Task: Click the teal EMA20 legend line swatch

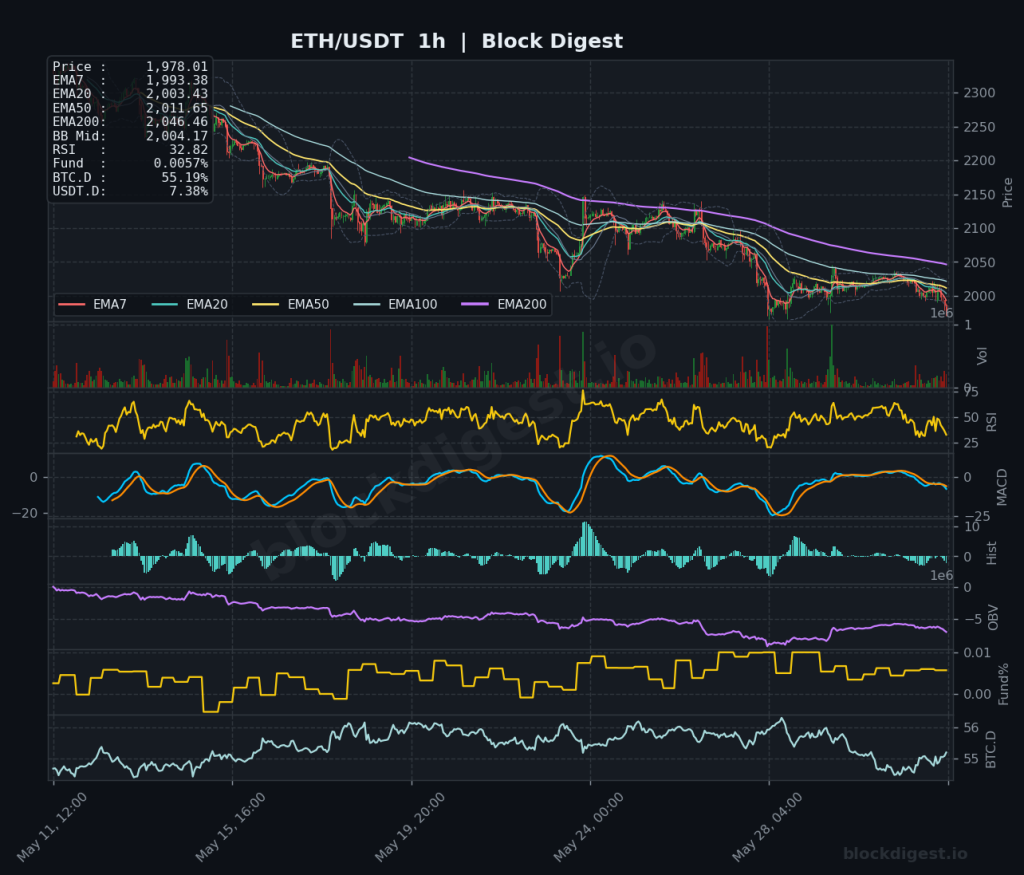Action: coord(165,304)
